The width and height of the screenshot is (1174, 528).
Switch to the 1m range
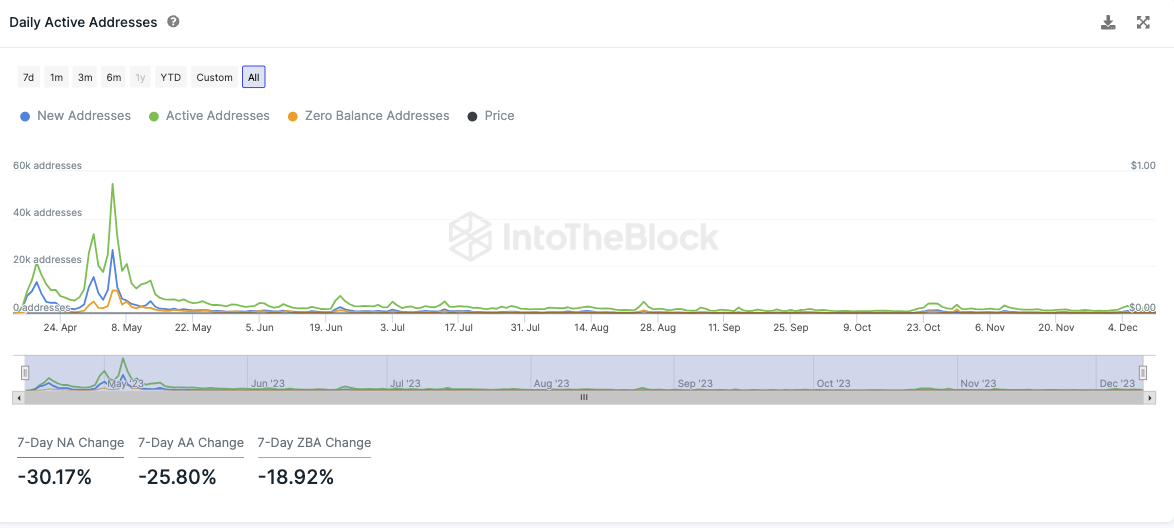pyautogui.click(x=56, y=77)
